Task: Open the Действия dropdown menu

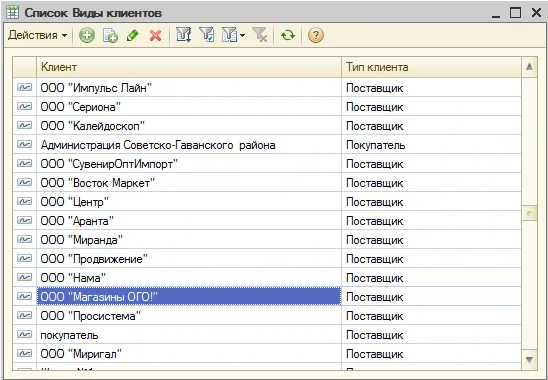Action: coord(37,35)
